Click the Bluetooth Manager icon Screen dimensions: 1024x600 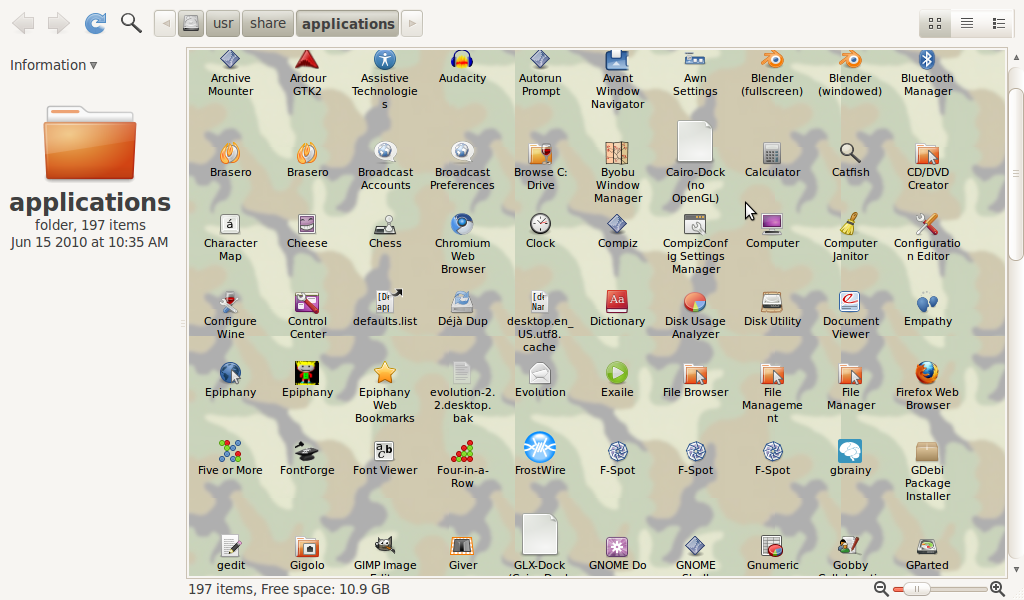tap(927, 60)
